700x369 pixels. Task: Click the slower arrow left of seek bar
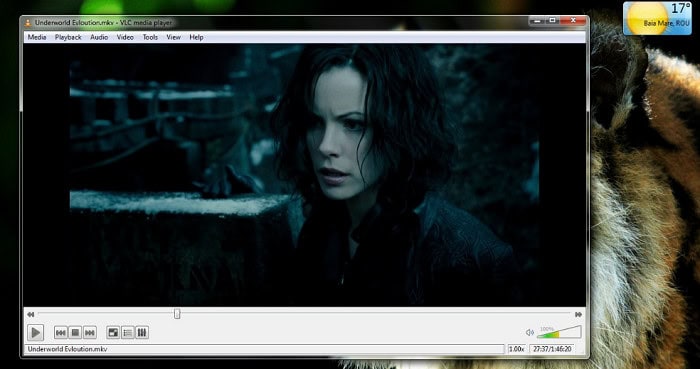(x=30, y=315)
